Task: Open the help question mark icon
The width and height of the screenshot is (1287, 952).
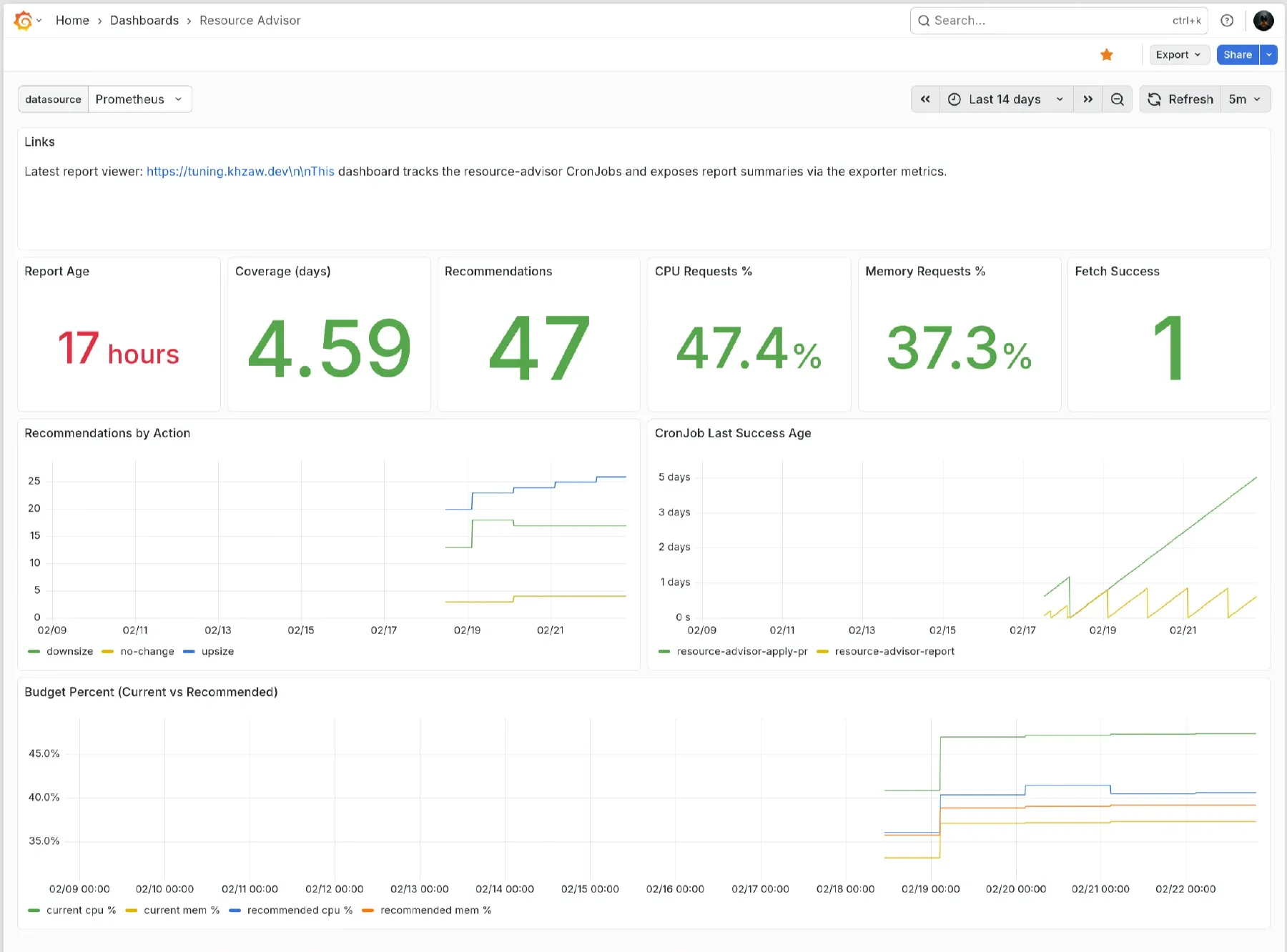Action: 1227,20
